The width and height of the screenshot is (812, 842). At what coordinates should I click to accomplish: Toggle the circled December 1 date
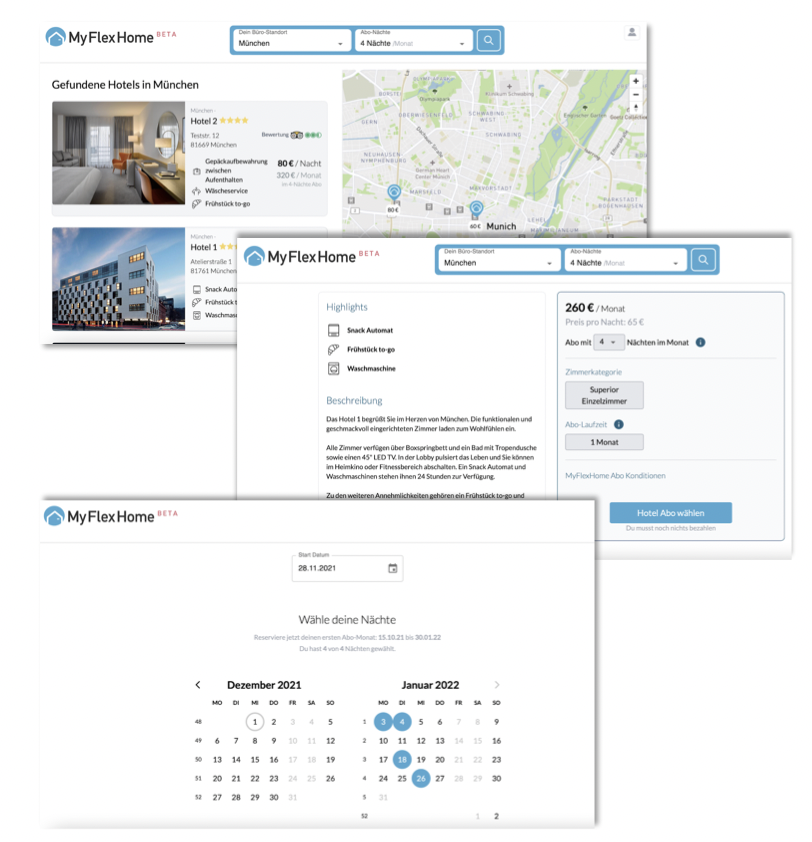point(255,722)
